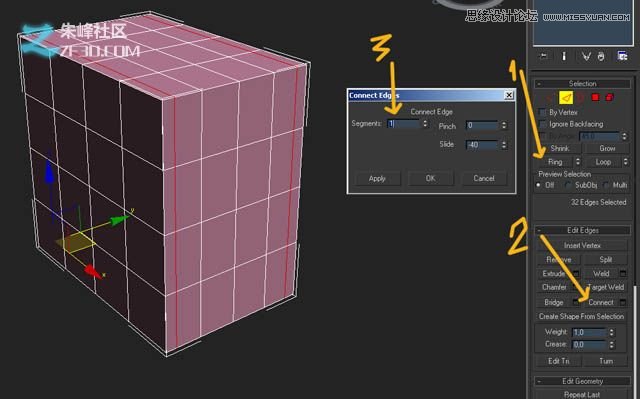Adjust Pinch spinner in Connect Edges
The image size is (640, 399).
[504, 125]
